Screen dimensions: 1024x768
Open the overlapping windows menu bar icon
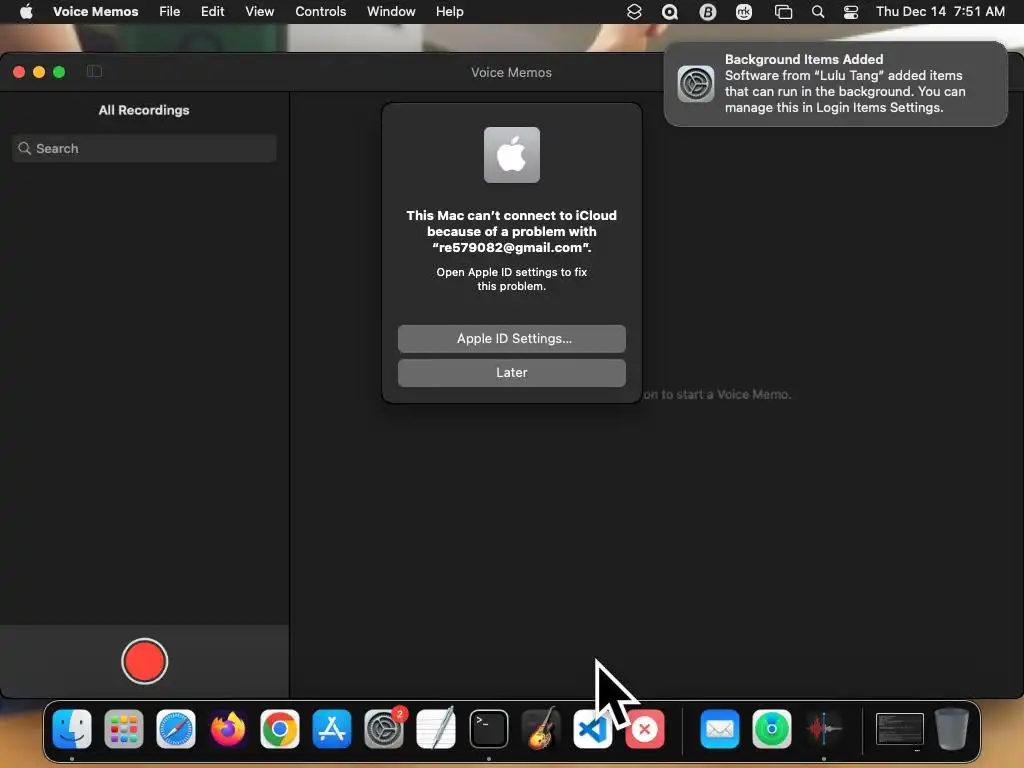782,12
